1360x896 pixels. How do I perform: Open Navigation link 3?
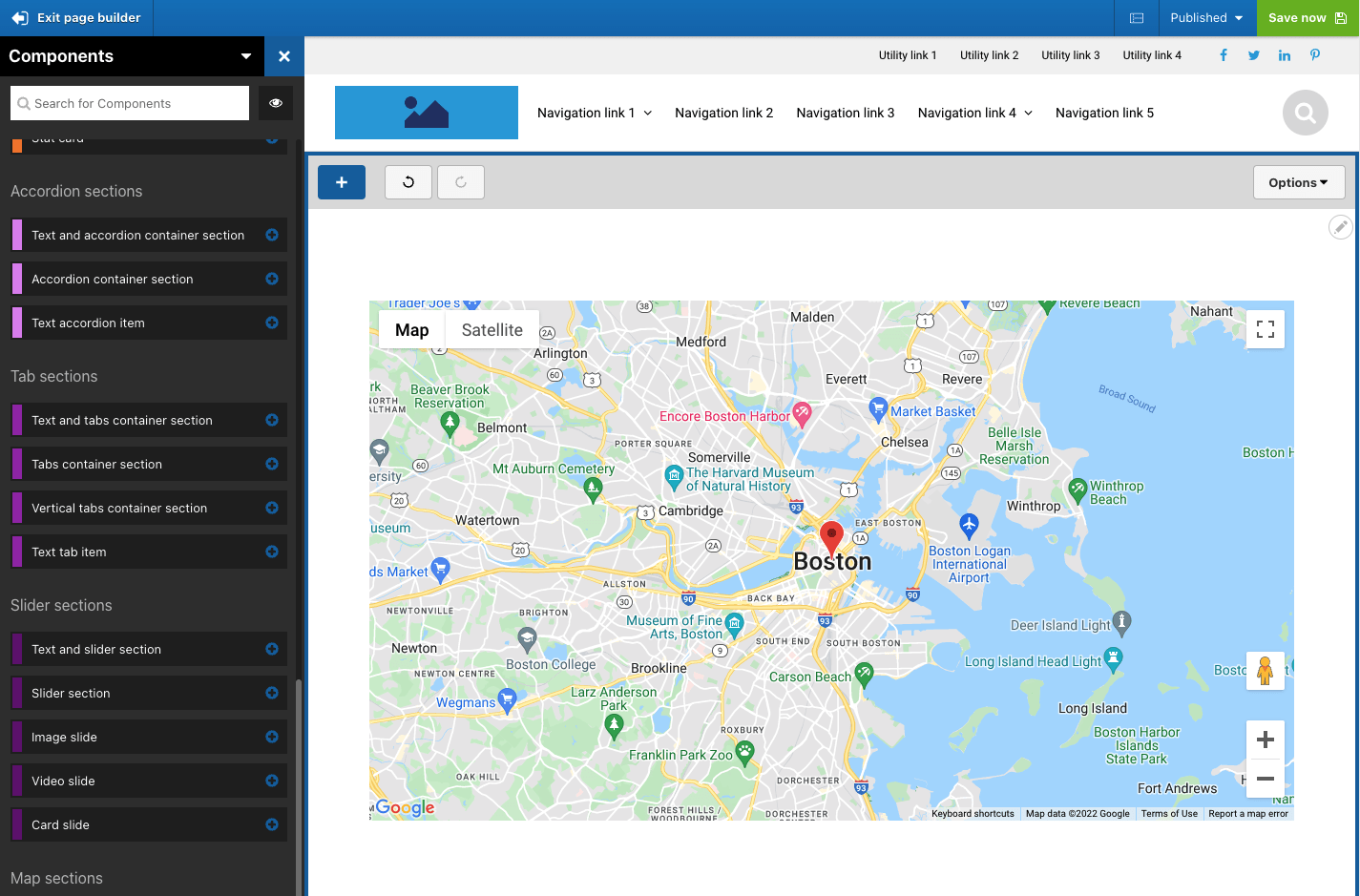tap(846, 113)
